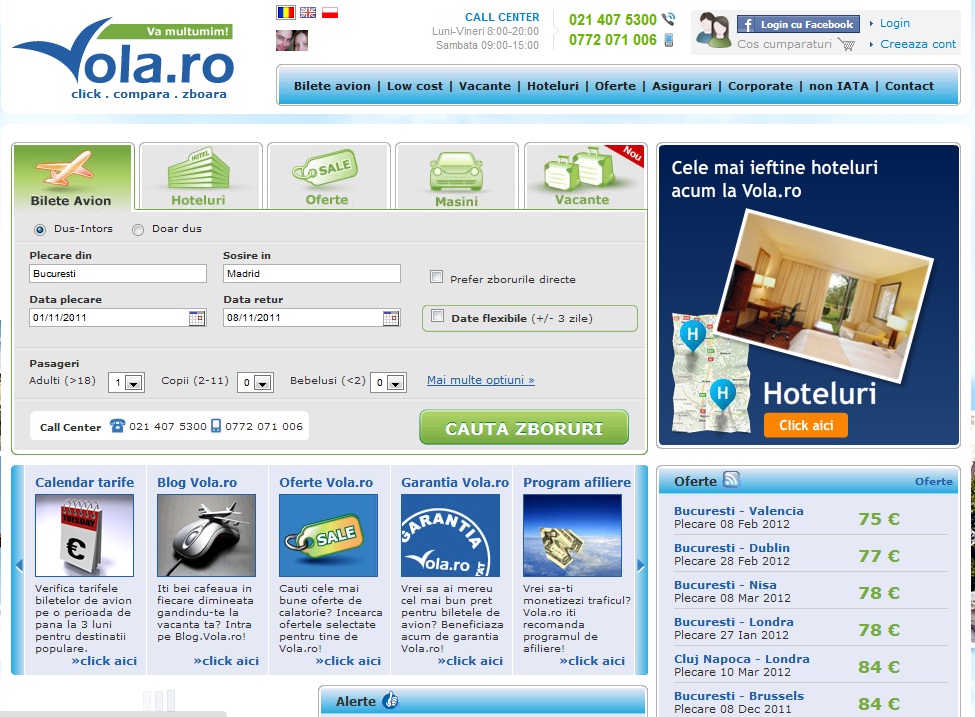Click Login cu Facebook button
975x717 pixels.
[798, 24]
